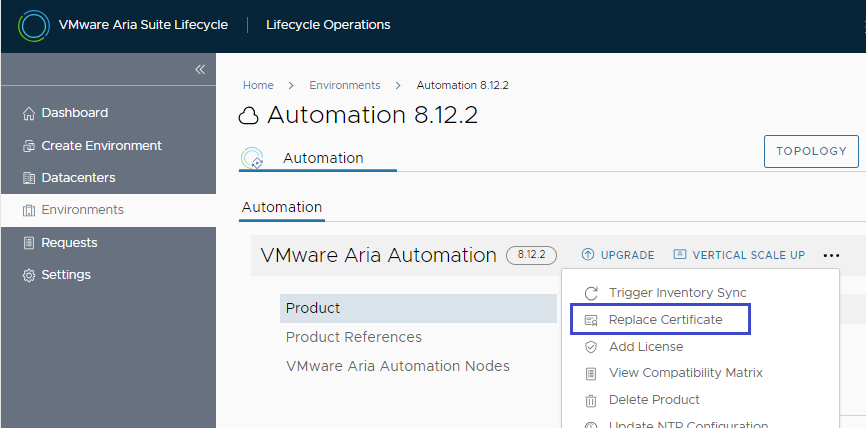Click the Environments icon in the sidebar
Image resolution: width=866 pixels, height=428 pixels.
(28, 210)
